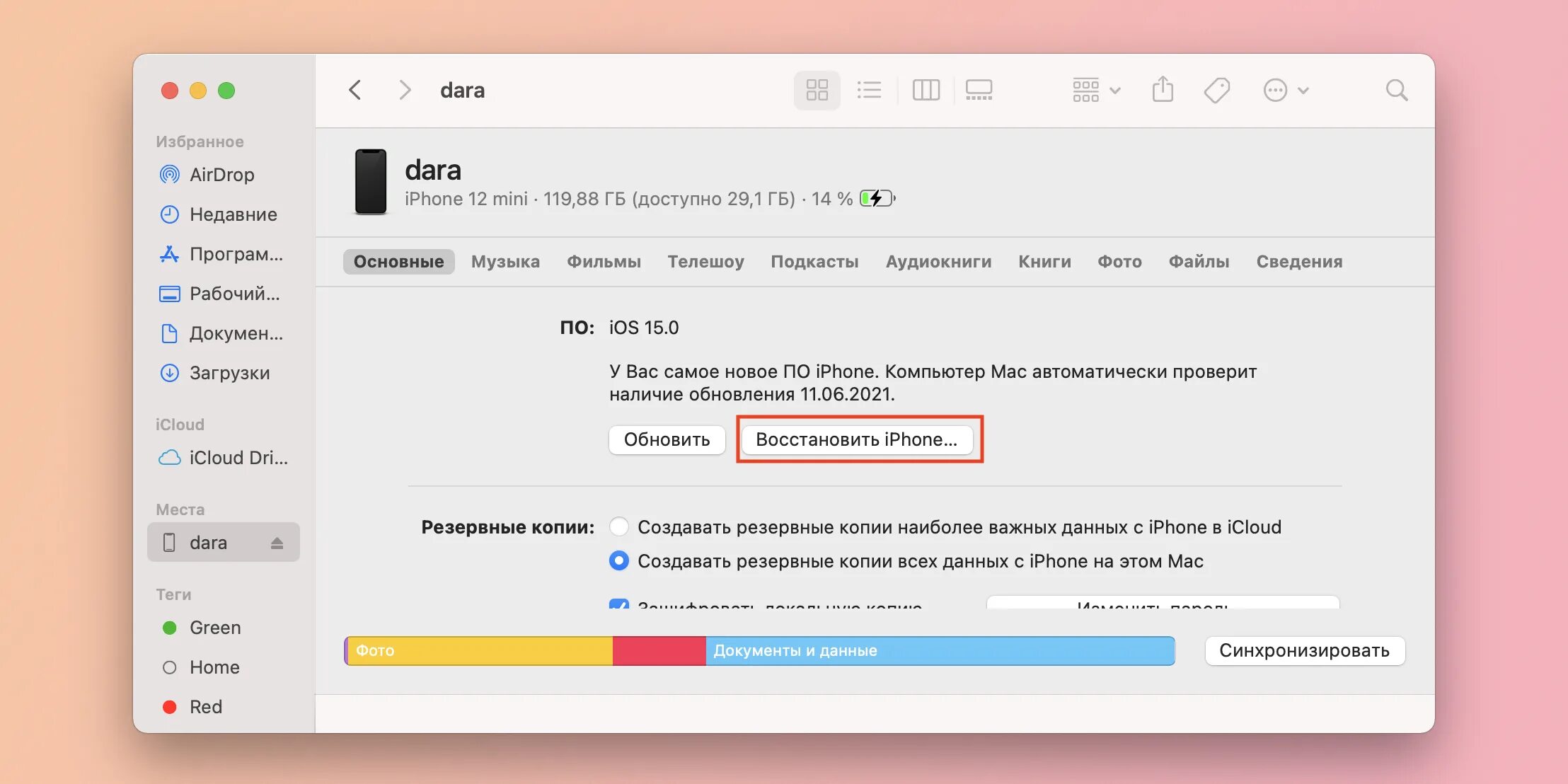Open the Музыка tab
Image resolution: width=1568 pixels, height=784 pixels.
[505, 261]
